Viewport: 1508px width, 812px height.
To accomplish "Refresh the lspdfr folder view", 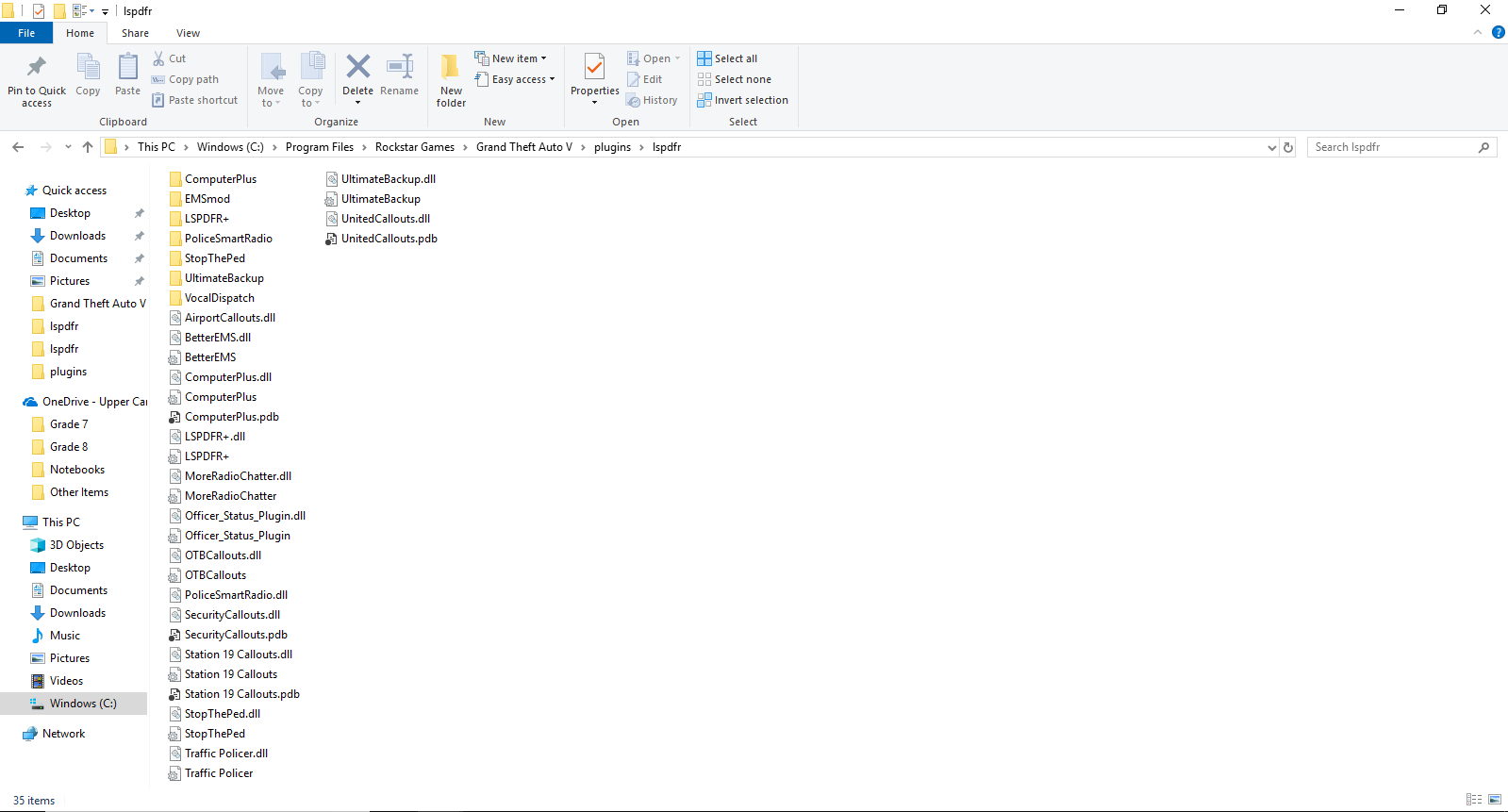I will tap(1288, 147).
